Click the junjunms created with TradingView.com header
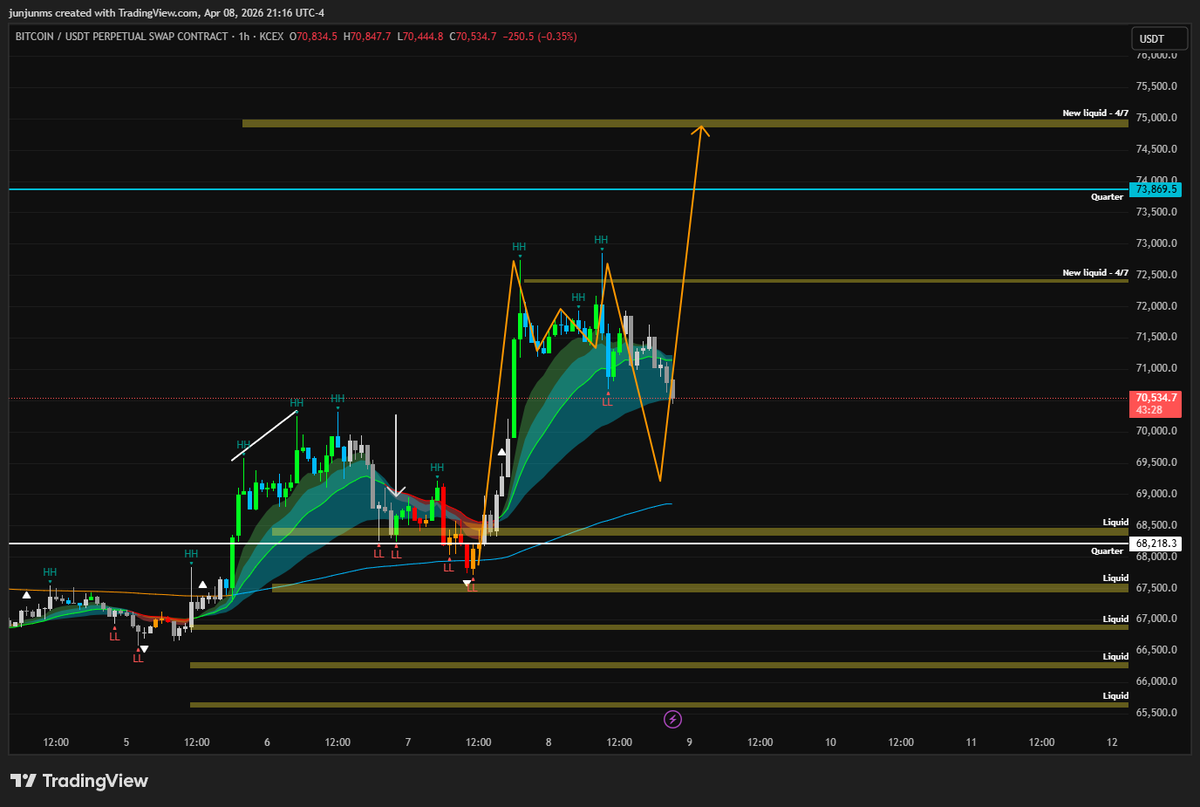Image resolution: width=1200 pixels, height=807 pixels. 167,11
